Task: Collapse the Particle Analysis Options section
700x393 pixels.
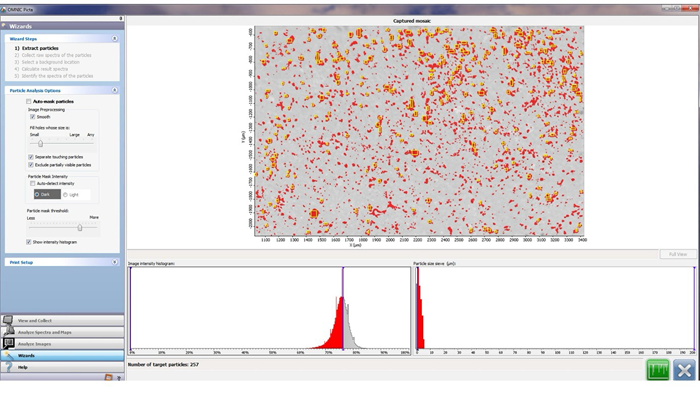Action: (x=114, y=90)
